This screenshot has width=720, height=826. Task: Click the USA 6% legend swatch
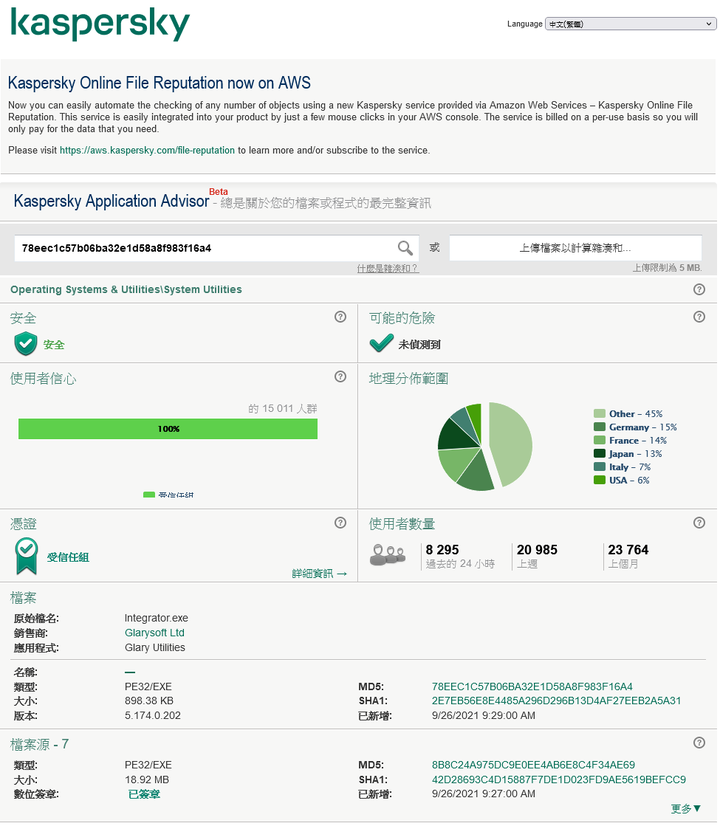click(x=599, y=480)
